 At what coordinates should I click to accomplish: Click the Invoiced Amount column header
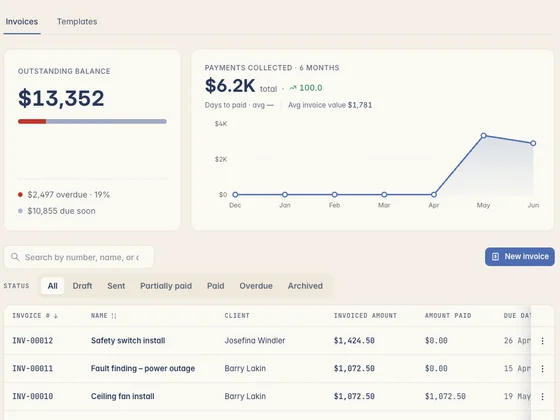[365, 316]
